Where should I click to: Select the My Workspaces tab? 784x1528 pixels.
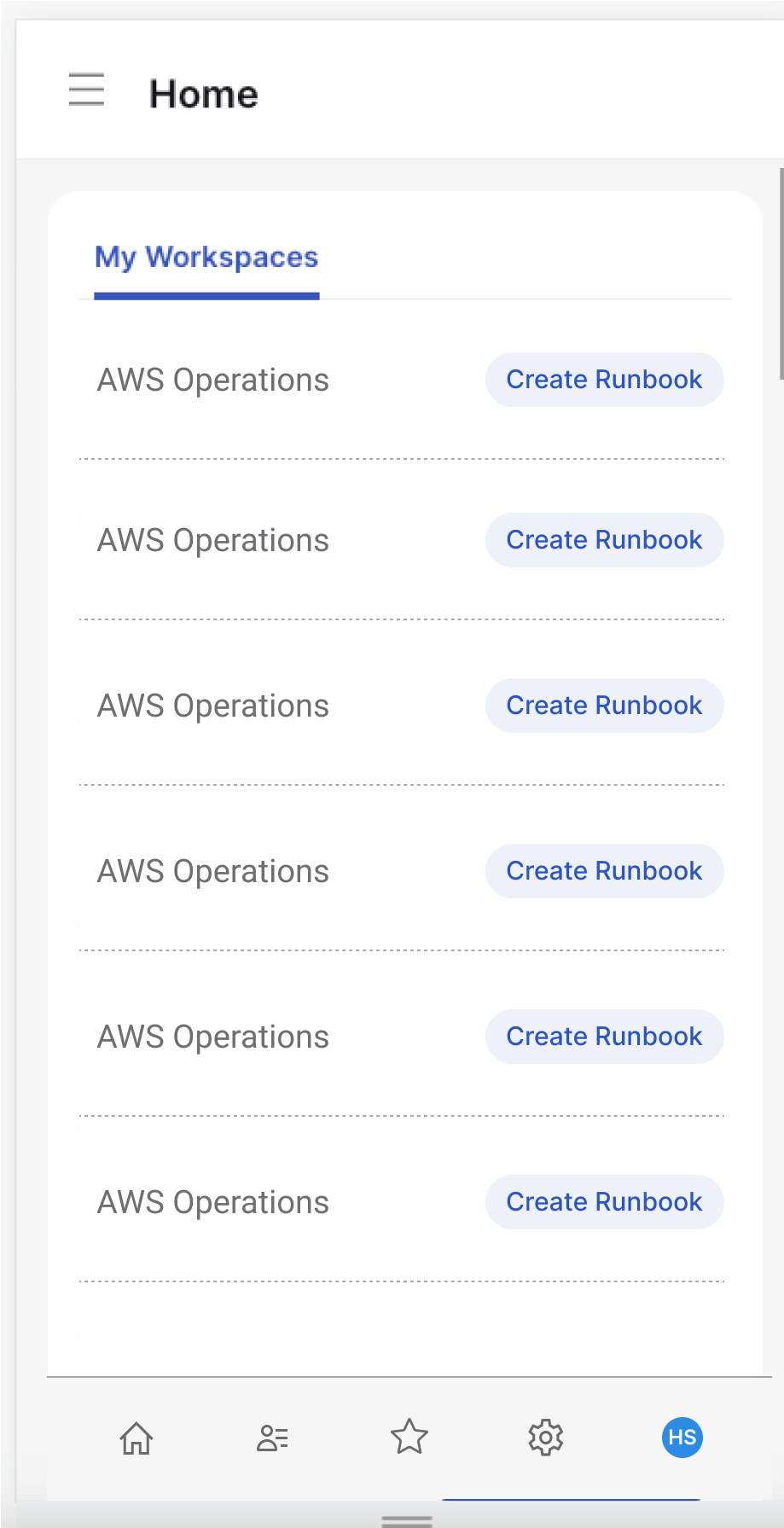point(206,258)
